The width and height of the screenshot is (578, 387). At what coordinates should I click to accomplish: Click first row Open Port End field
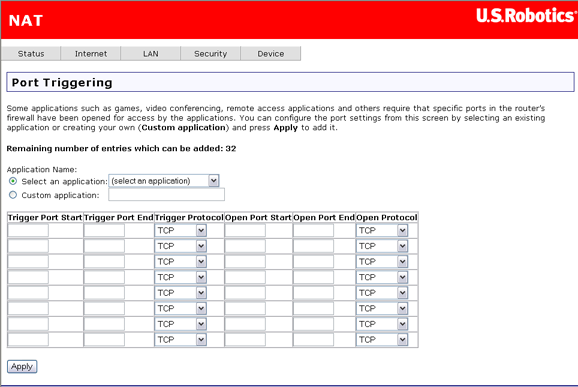click(x=313, y=231)
